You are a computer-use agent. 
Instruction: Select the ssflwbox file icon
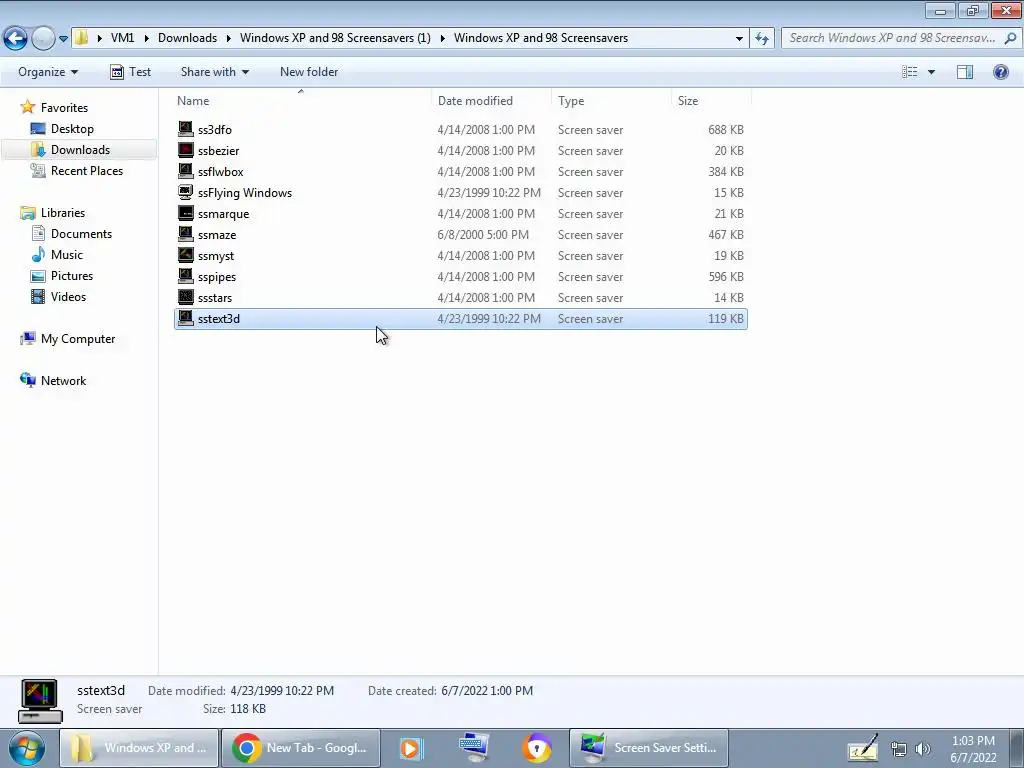coord(186,171)
